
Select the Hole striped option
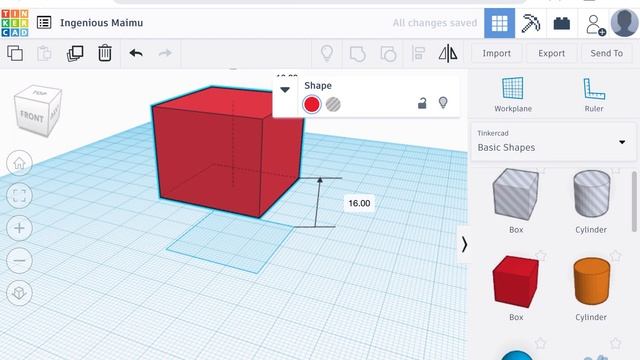click(333, 104)
